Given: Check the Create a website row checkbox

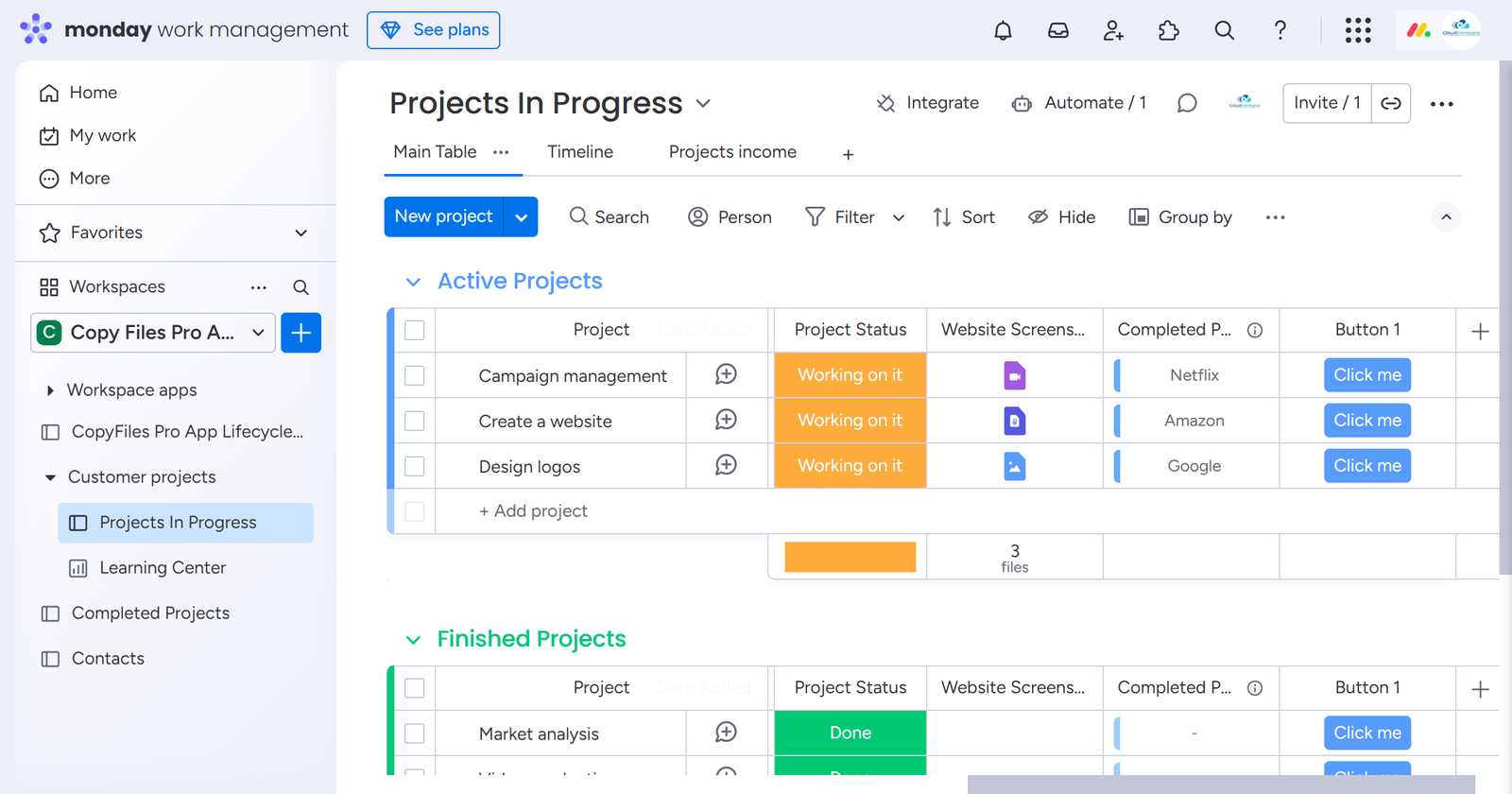Looking at the screenshot, I should 415,421.
